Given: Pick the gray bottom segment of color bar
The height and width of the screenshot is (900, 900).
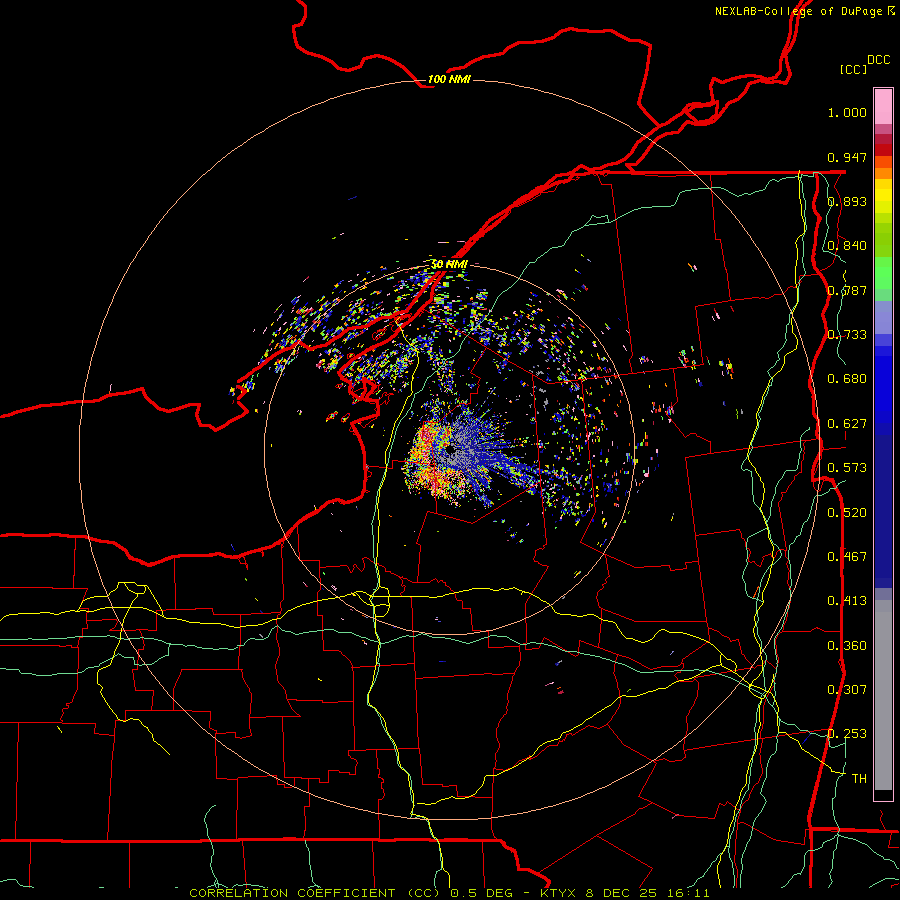Looking at the screenshot, I should [x=883, y=695].
